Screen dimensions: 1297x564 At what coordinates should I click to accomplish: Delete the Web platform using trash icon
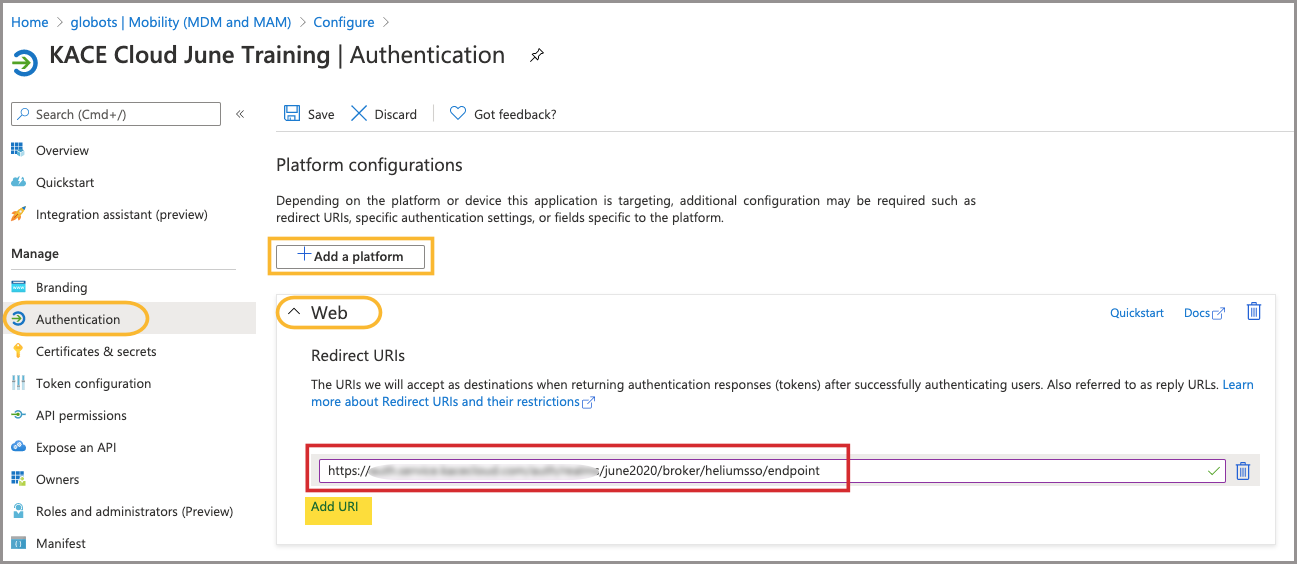[x=1253, y=312]
